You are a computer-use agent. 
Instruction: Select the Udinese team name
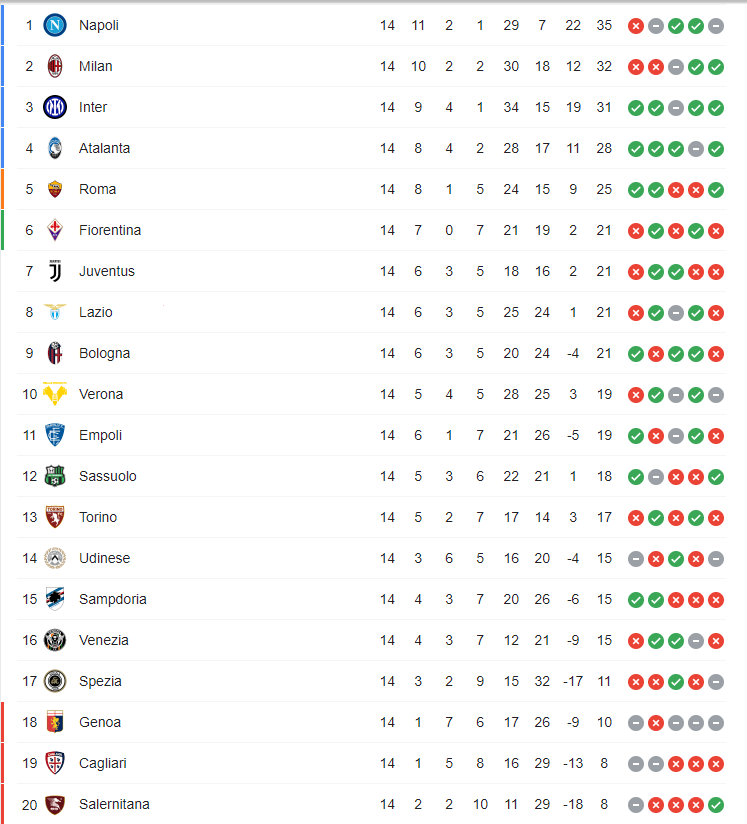tap(104, 558)
